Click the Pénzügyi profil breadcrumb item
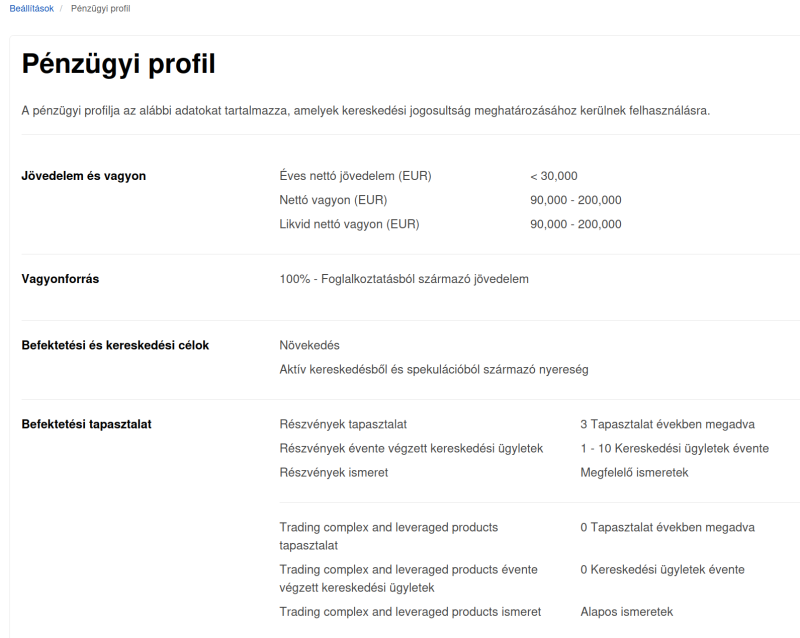Viewport: 800px width, 638px height. (100, 8)
